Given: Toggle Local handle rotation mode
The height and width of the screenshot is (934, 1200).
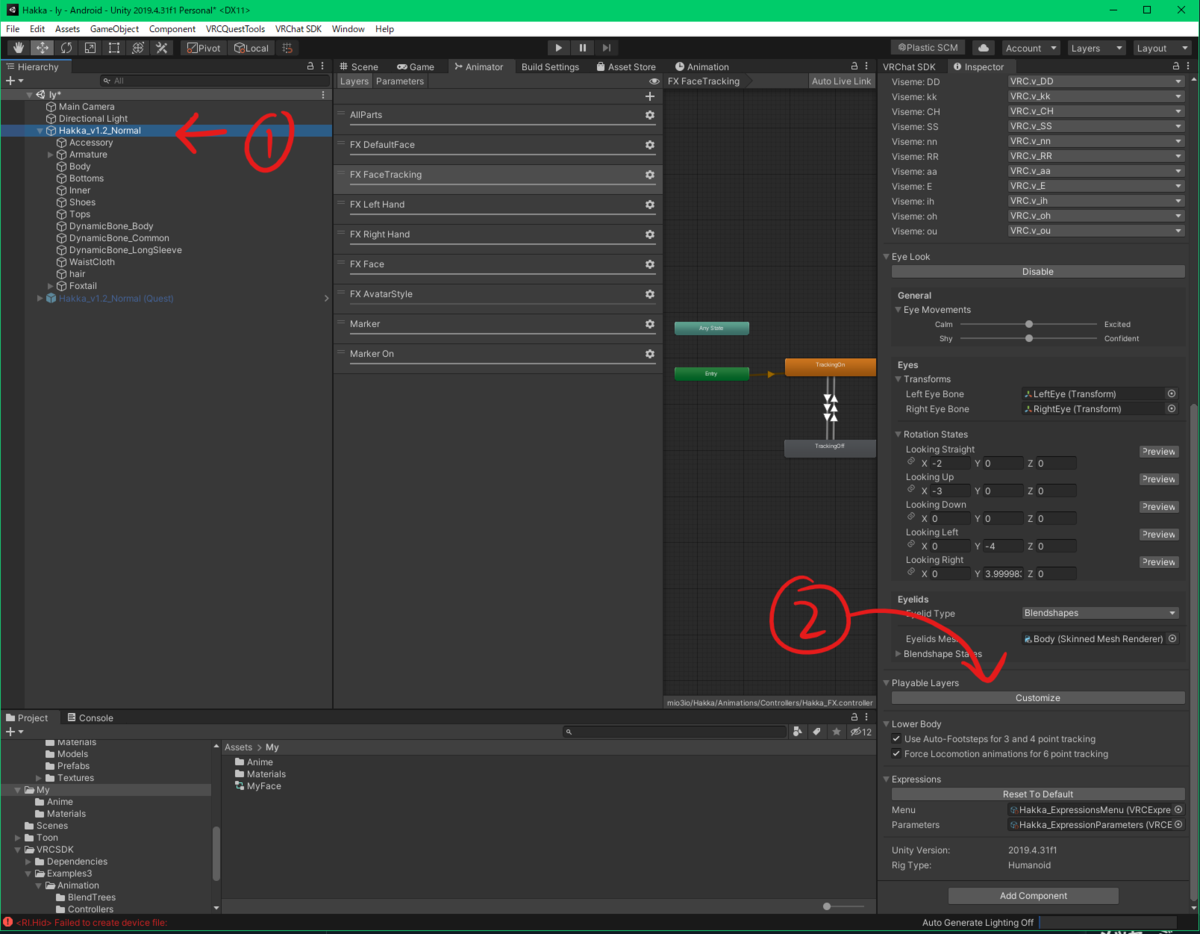Looking at the screenshot, I should point(250,48).
